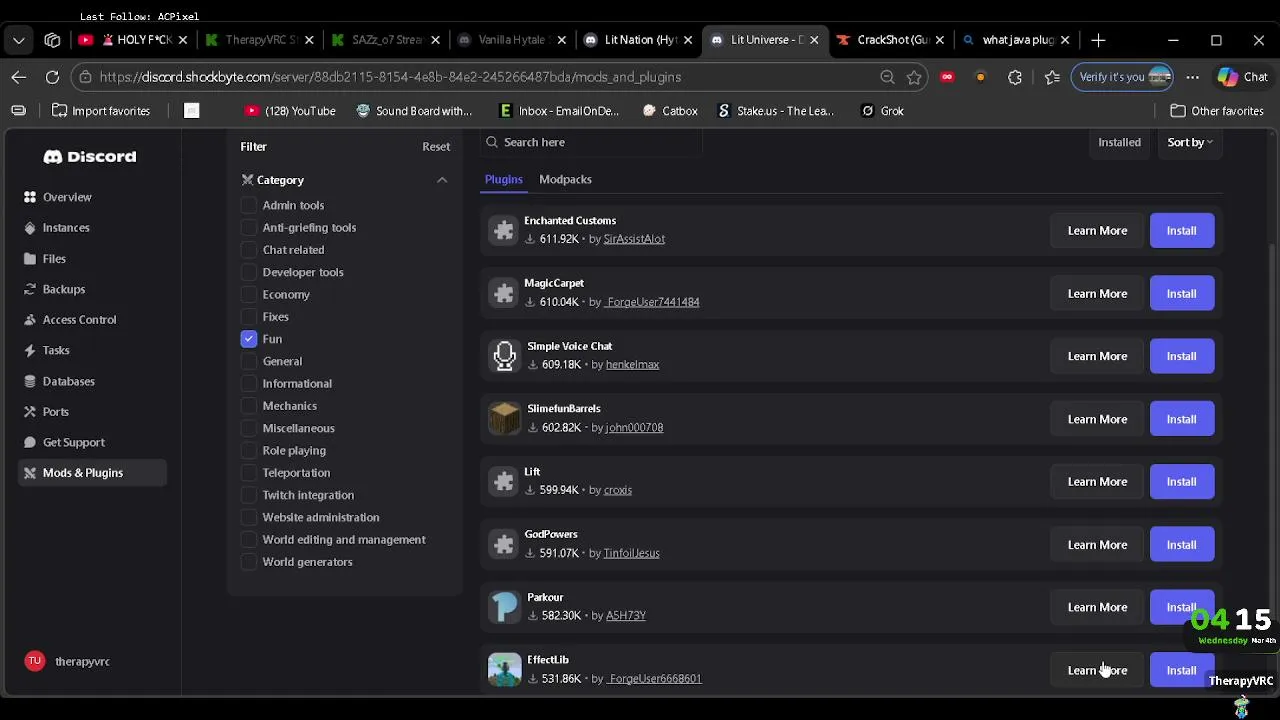The width and height of the screenshot is (1280, 720).
Task: Click the favorites star in address bar
Action: (x=914, y=77)
